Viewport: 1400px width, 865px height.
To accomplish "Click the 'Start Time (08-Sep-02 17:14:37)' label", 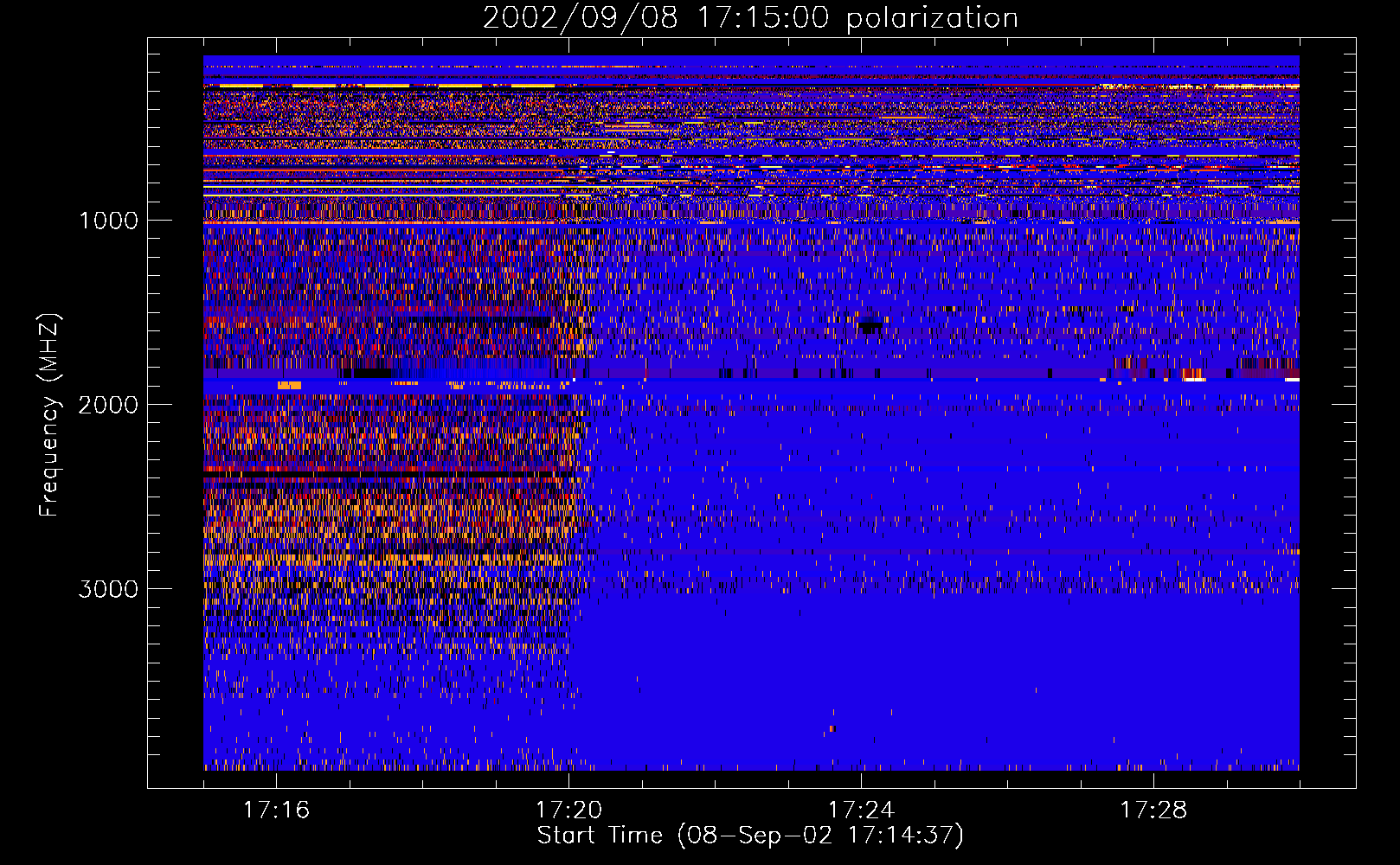I will [x=750, y=836].
